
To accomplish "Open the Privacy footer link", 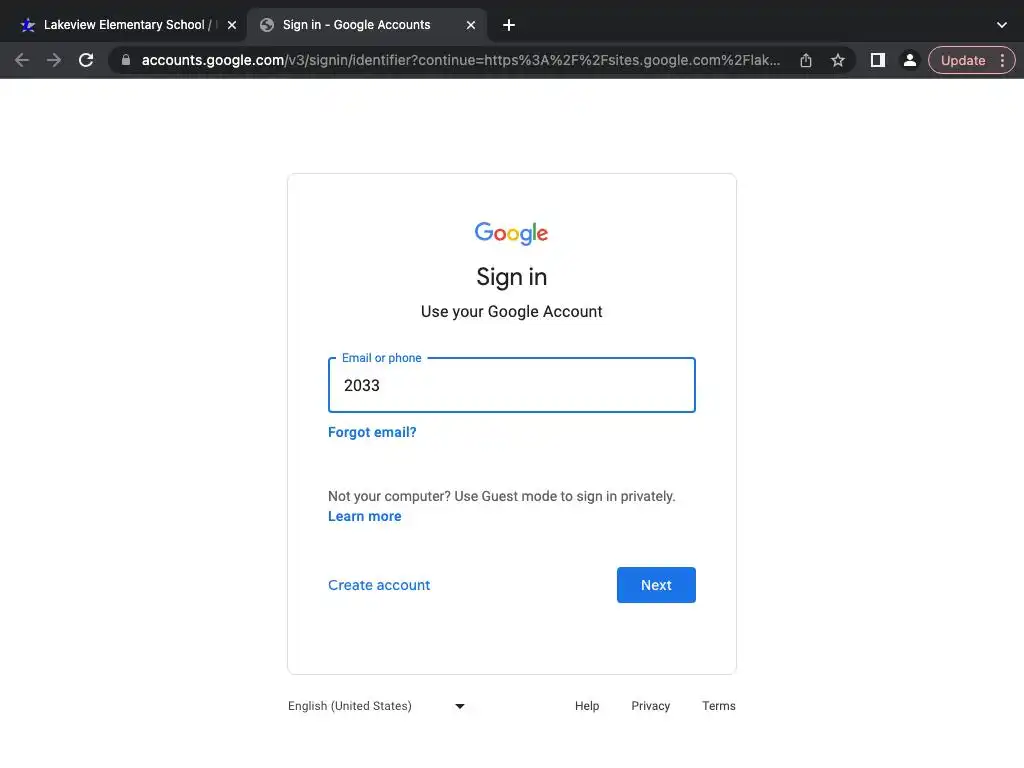I will pos(650,706).
